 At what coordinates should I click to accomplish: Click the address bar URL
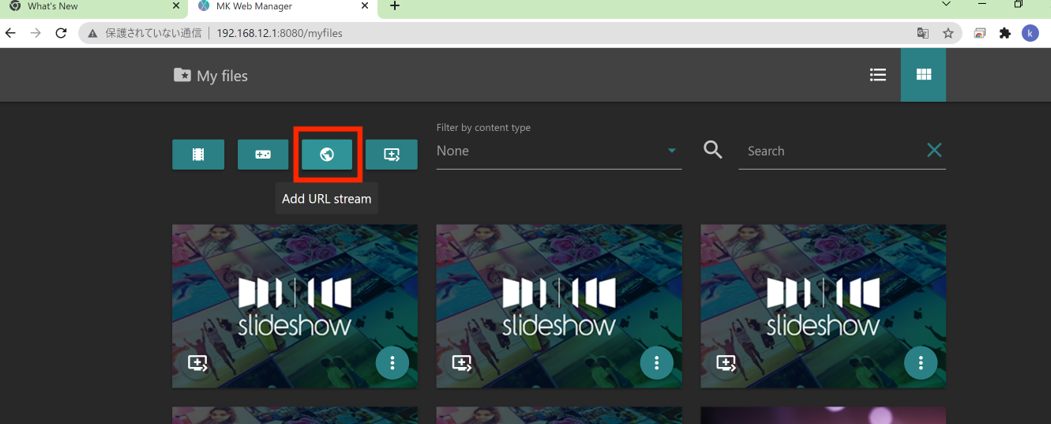[280, 33]
